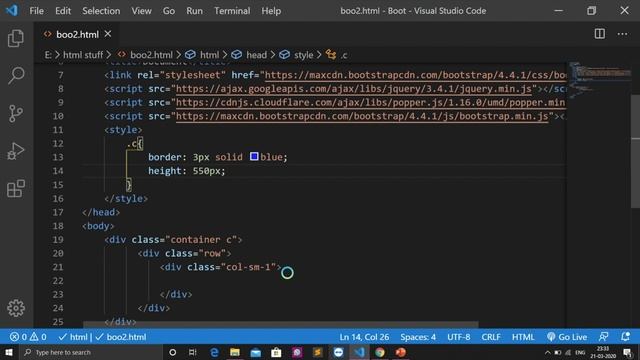
Task: Click line number 19 in the gutter
Action: 58,240
